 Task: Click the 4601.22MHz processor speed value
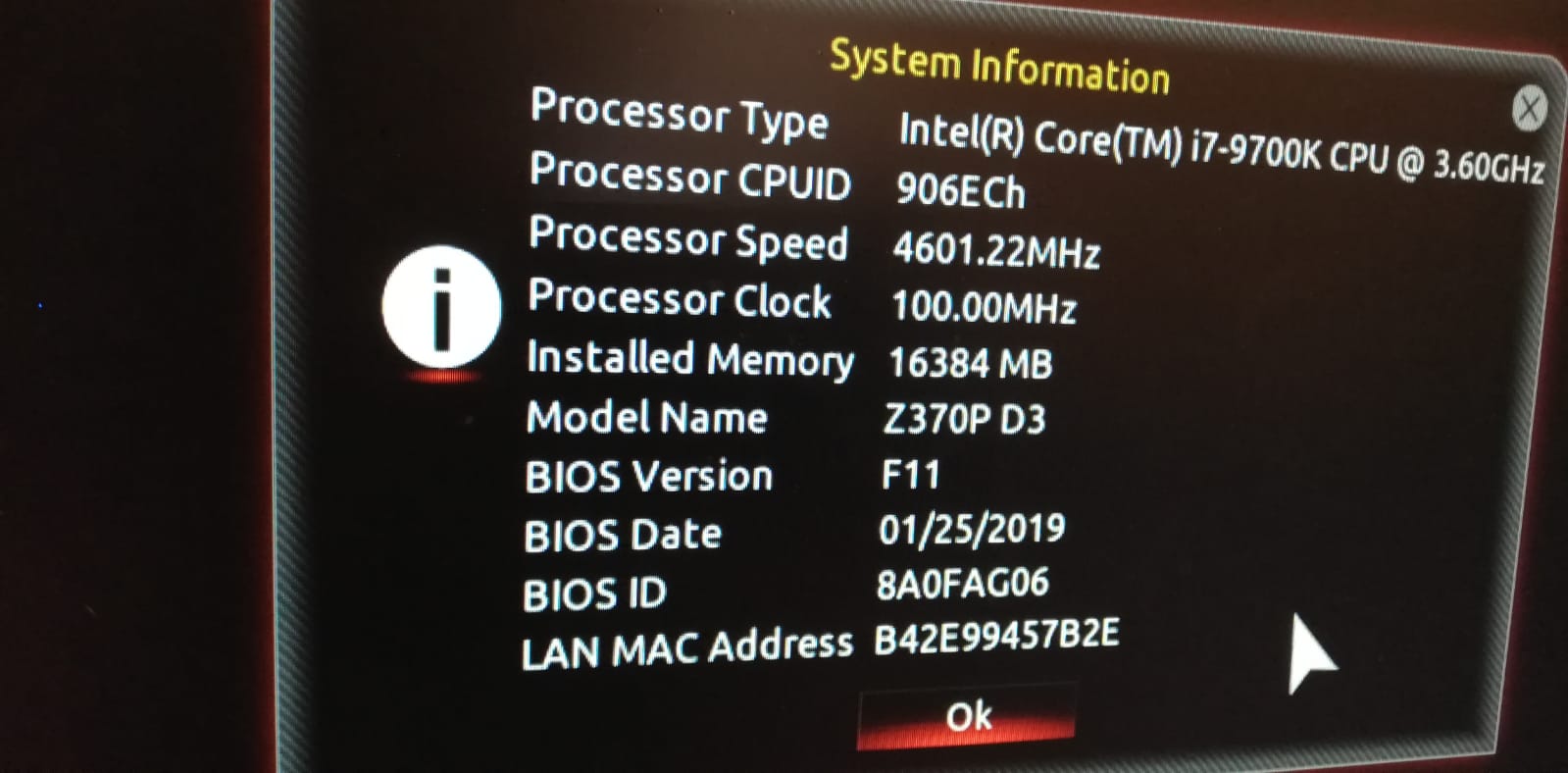point(996,251)
